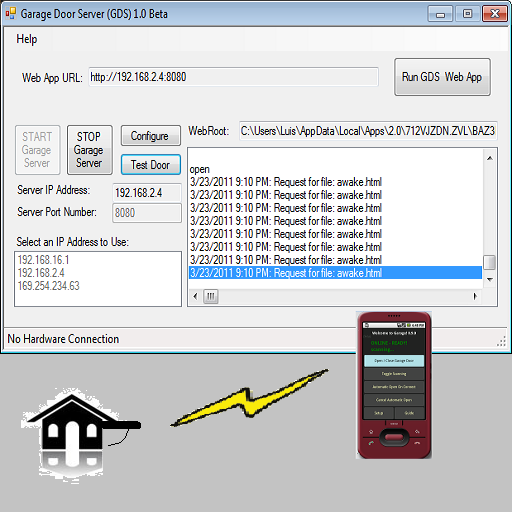Viewport: 512px width, 512px height.
Task: Select IP address 192.168.16.1 from list
Action: 43,260
